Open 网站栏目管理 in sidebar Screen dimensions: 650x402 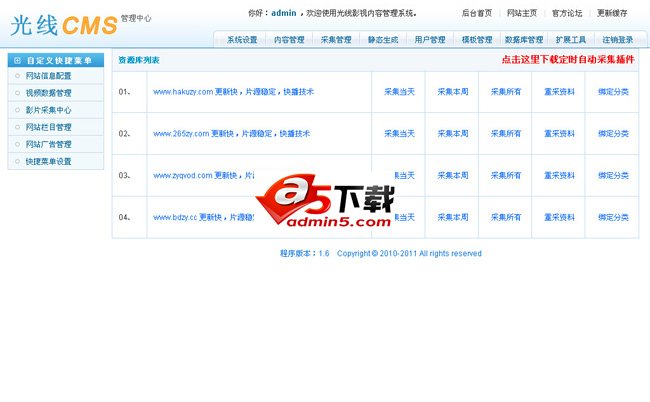click(x=49, y=127)
